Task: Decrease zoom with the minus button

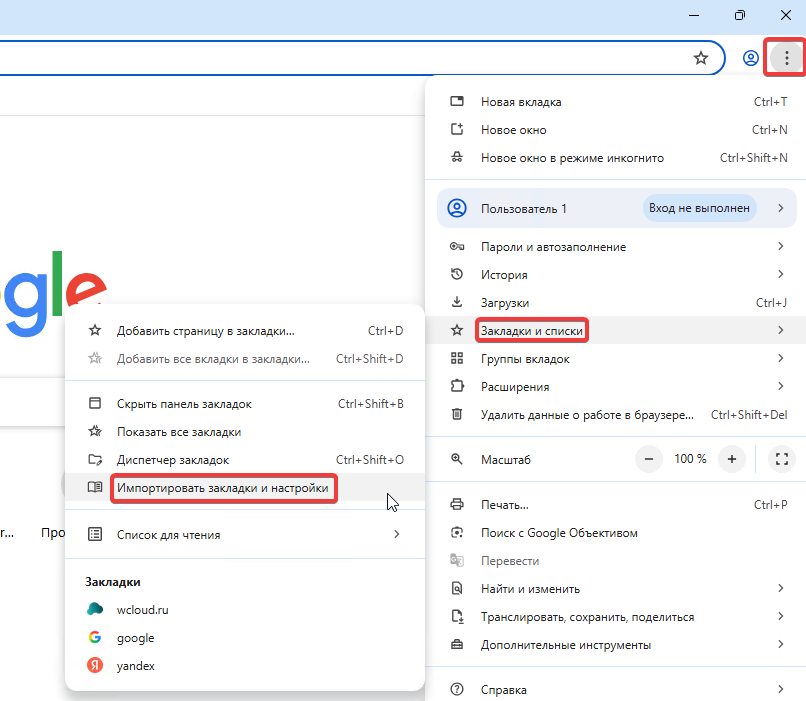Action: 650,459
